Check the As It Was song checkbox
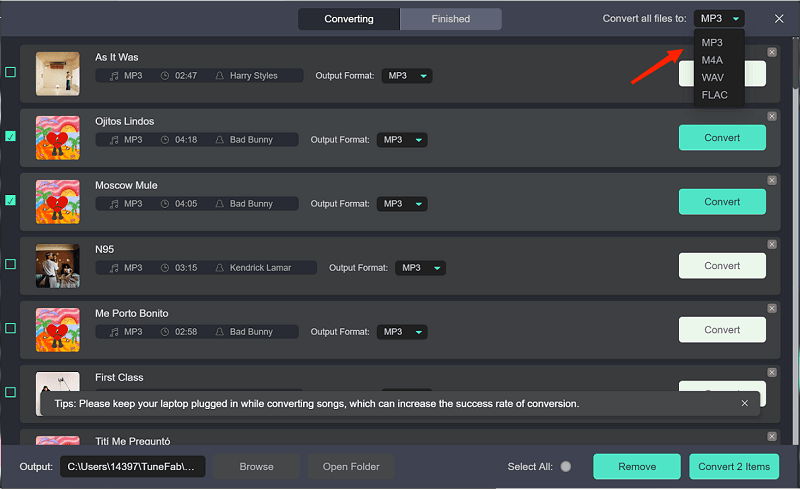The width and height of the screenshot is (800, 489). (x=10, y=72)
